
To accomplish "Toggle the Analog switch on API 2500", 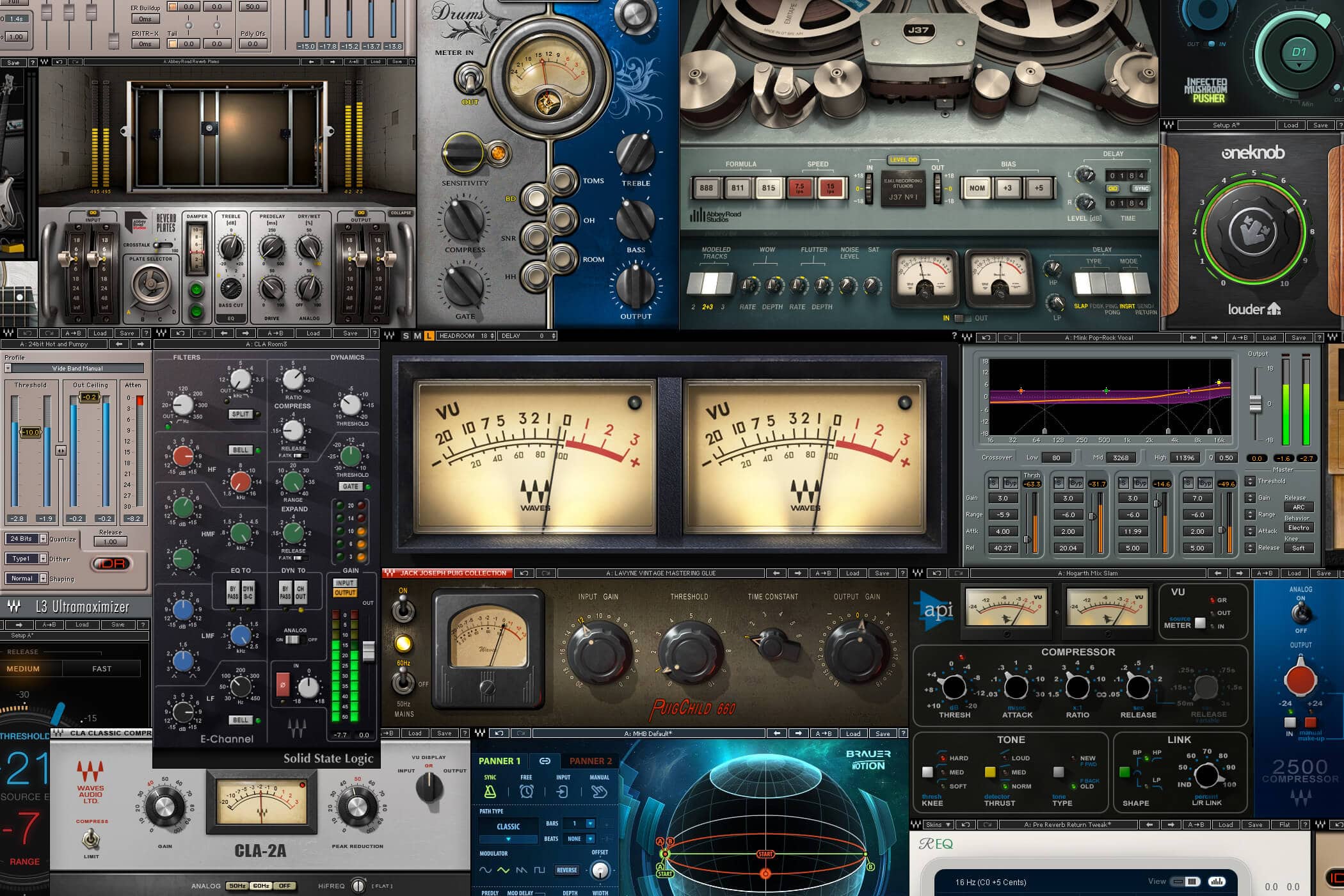I will 1300,613.
